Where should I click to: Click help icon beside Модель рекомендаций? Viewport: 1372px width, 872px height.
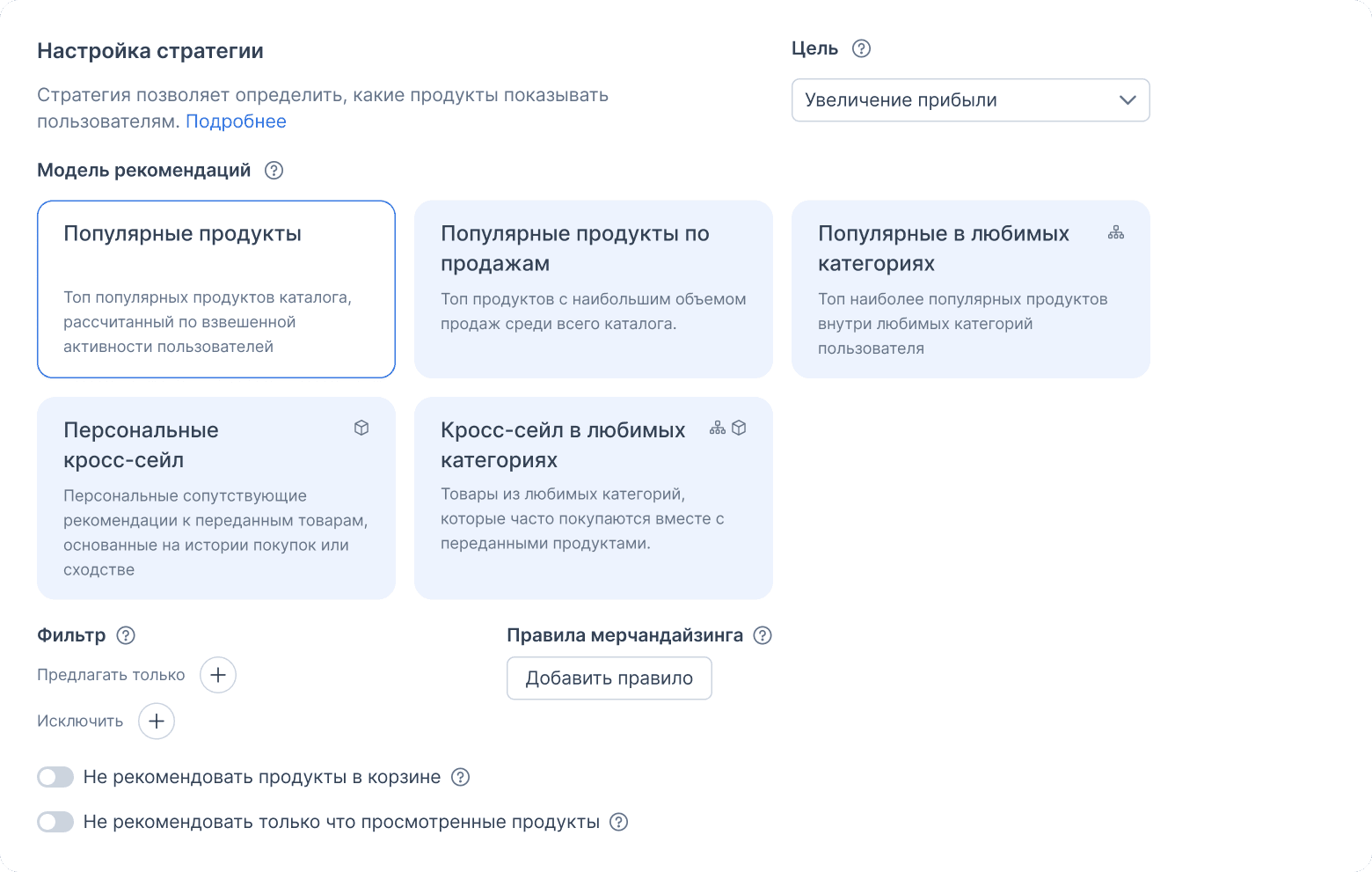click(274, 170)
